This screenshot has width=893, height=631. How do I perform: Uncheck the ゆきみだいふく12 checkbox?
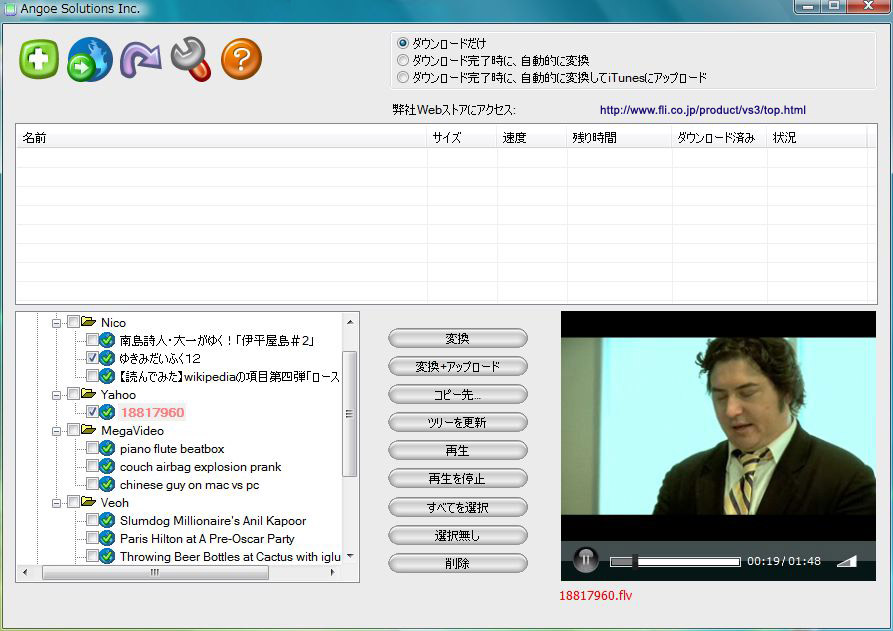[92, 358]
